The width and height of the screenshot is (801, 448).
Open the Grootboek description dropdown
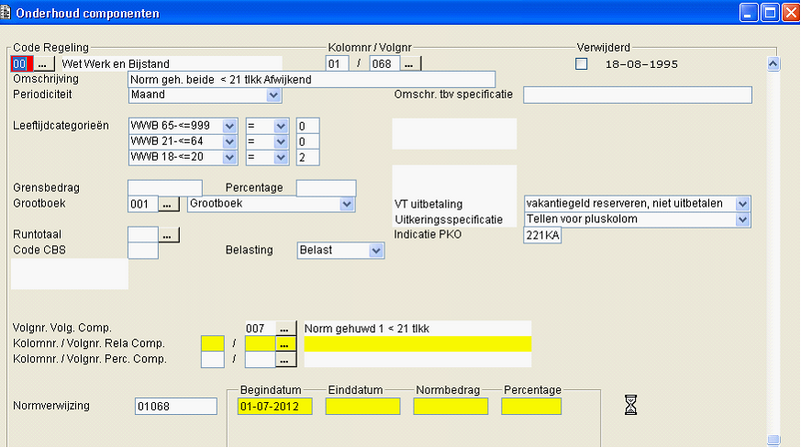tap(347, 204)
